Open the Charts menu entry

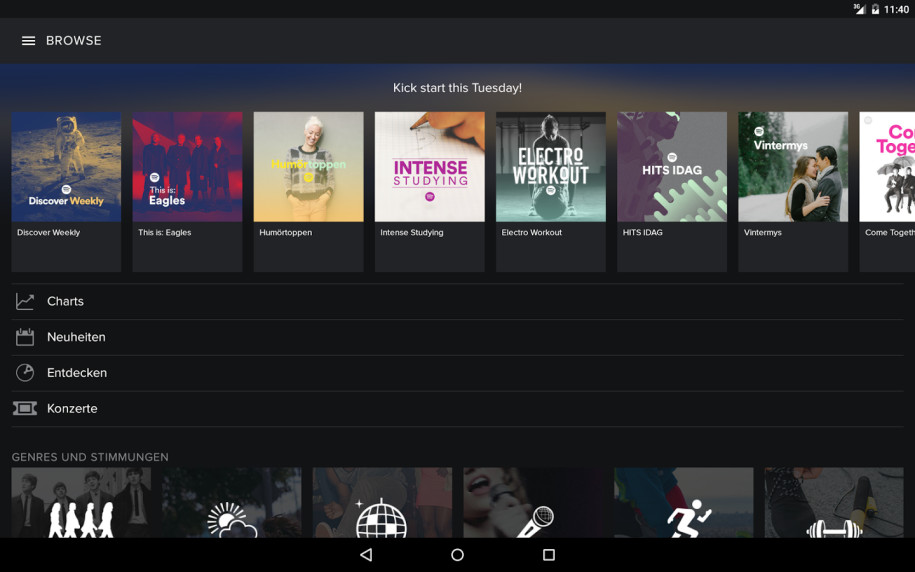tap(458, 301)
